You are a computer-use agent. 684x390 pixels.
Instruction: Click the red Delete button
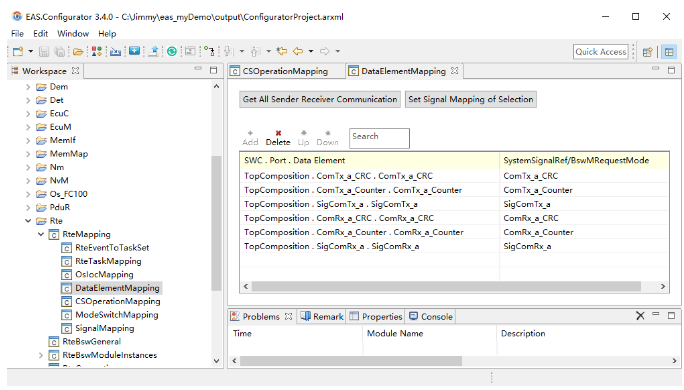click(278, 138)
